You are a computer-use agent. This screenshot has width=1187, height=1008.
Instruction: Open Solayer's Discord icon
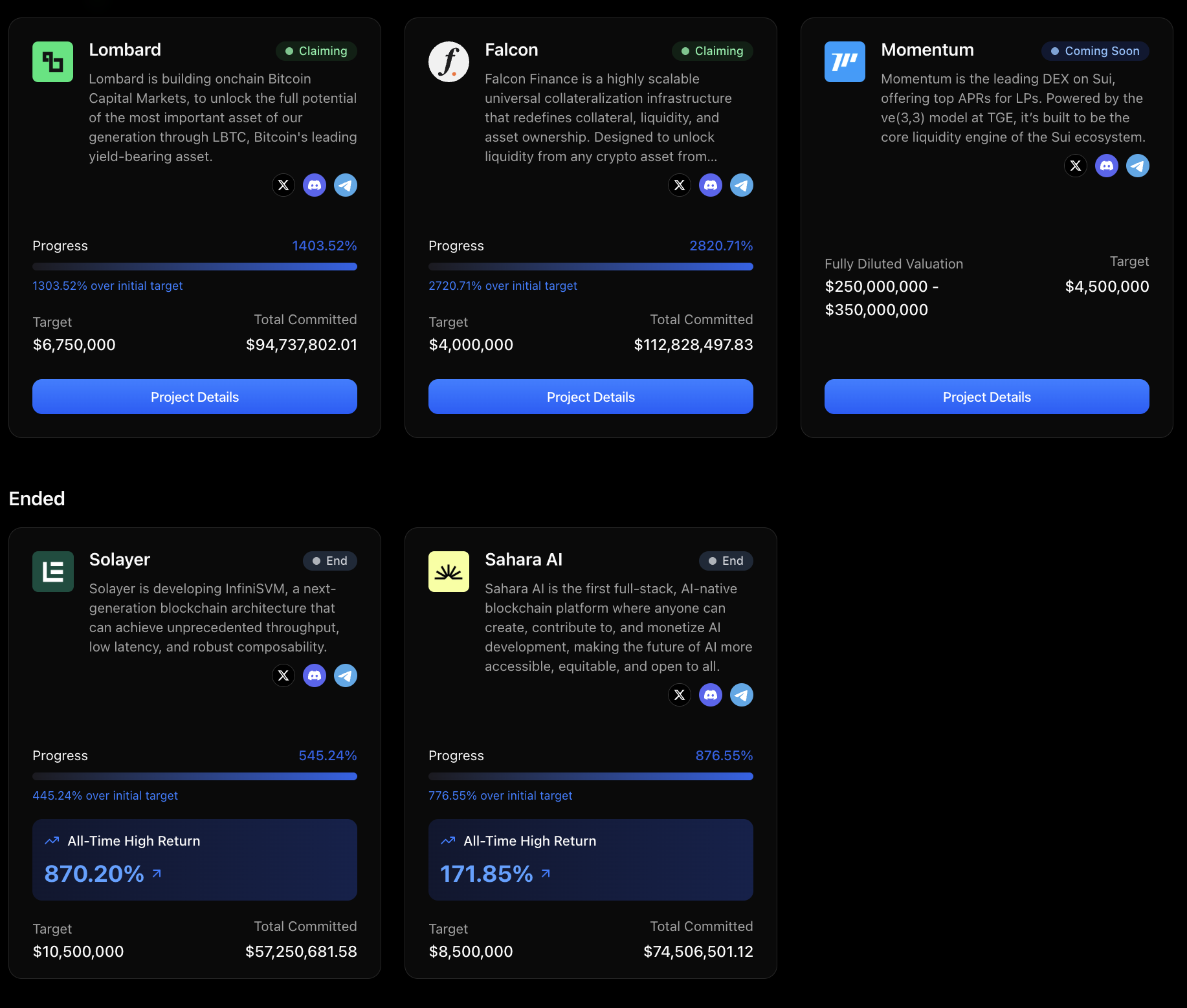(315, 675)
